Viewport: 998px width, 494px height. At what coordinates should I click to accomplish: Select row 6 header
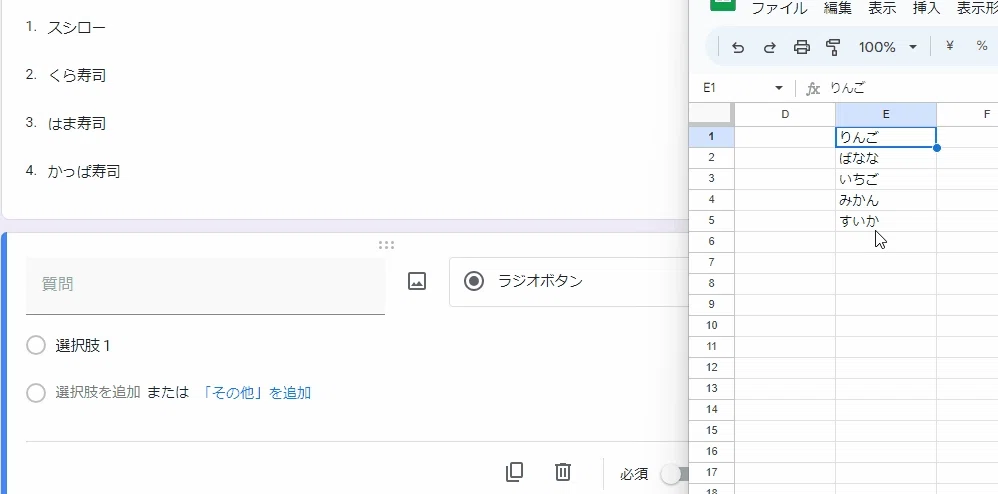[712, 241]
